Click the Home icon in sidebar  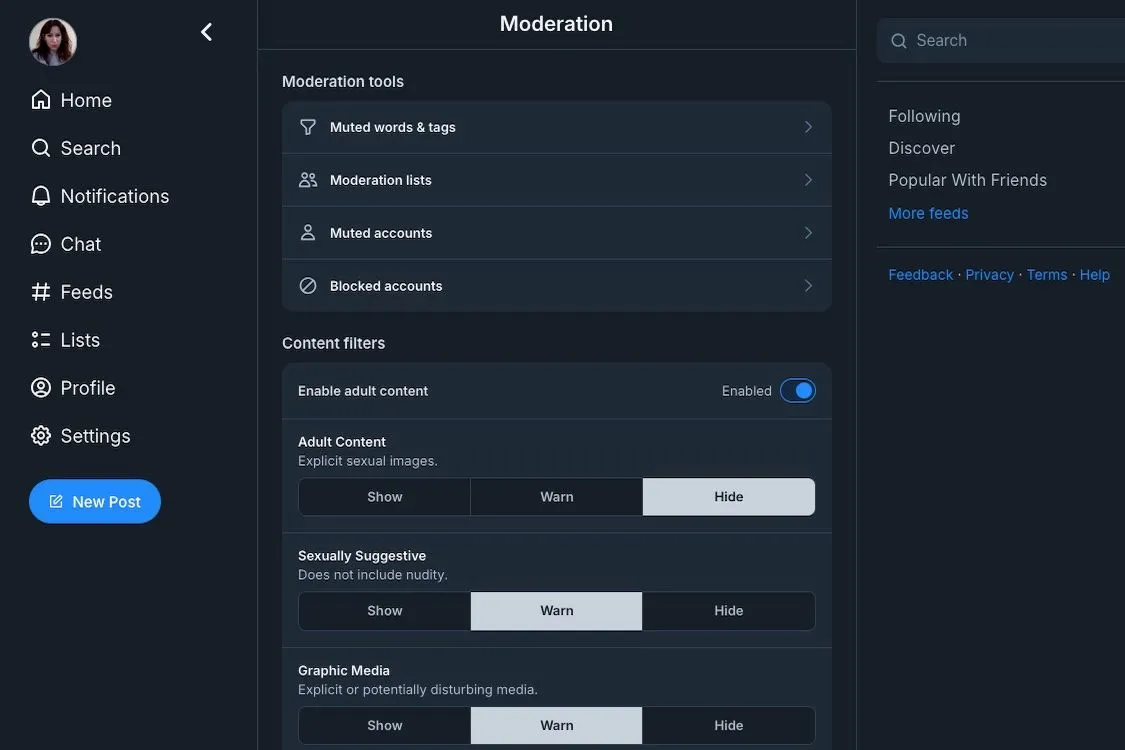(x=41, y=100)
